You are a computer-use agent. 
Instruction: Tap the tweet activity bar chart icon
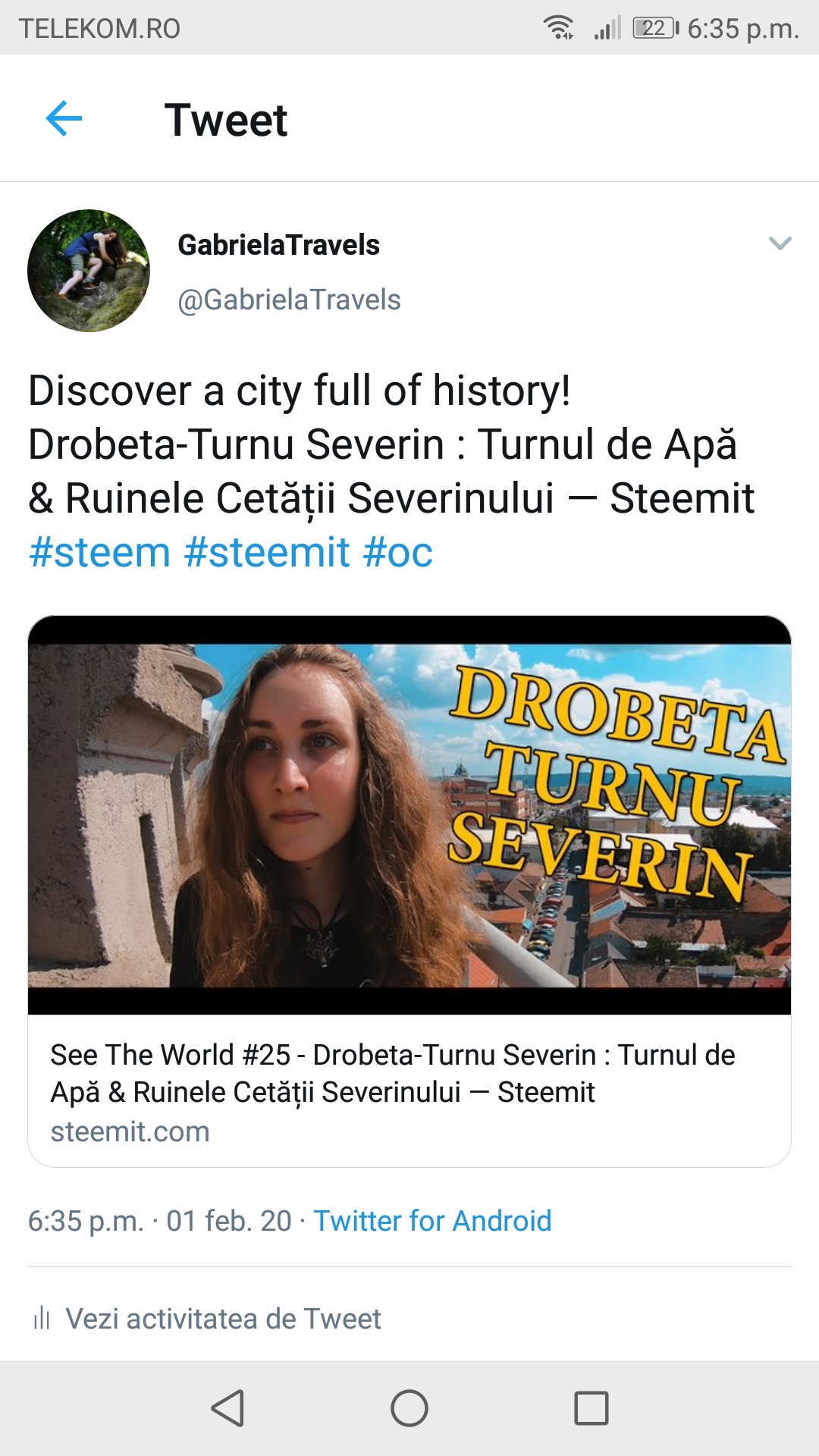42,1318
